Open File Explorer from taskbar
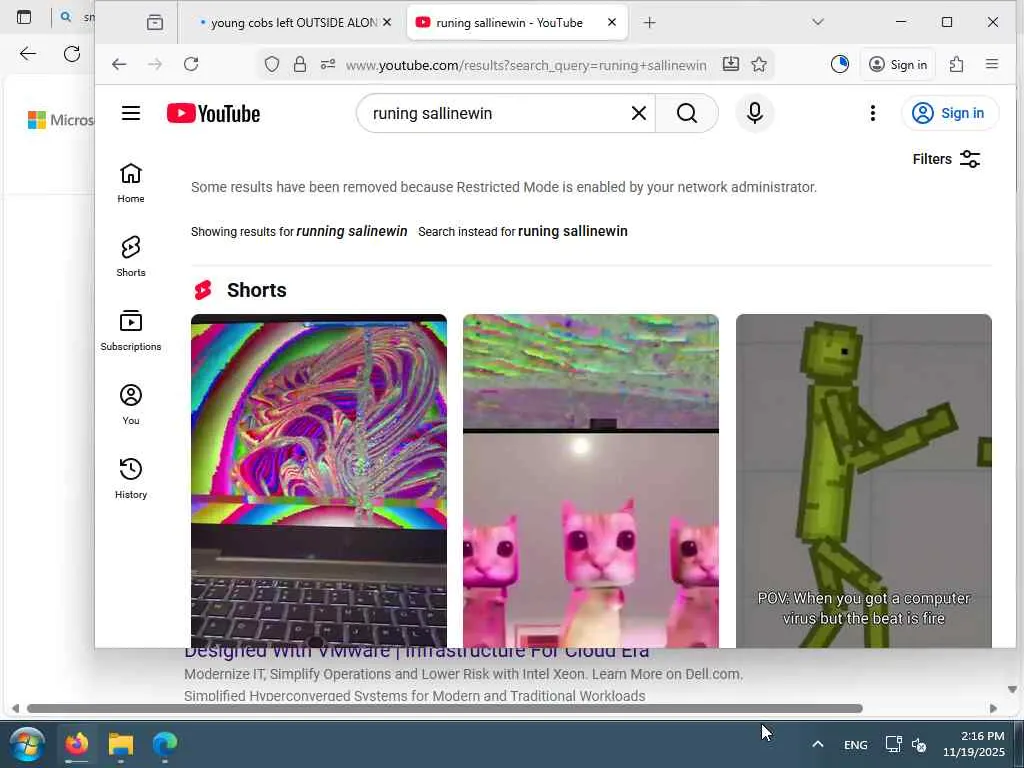The width and height of the screenshot is (1024, 768). click(x=121, y=744)
